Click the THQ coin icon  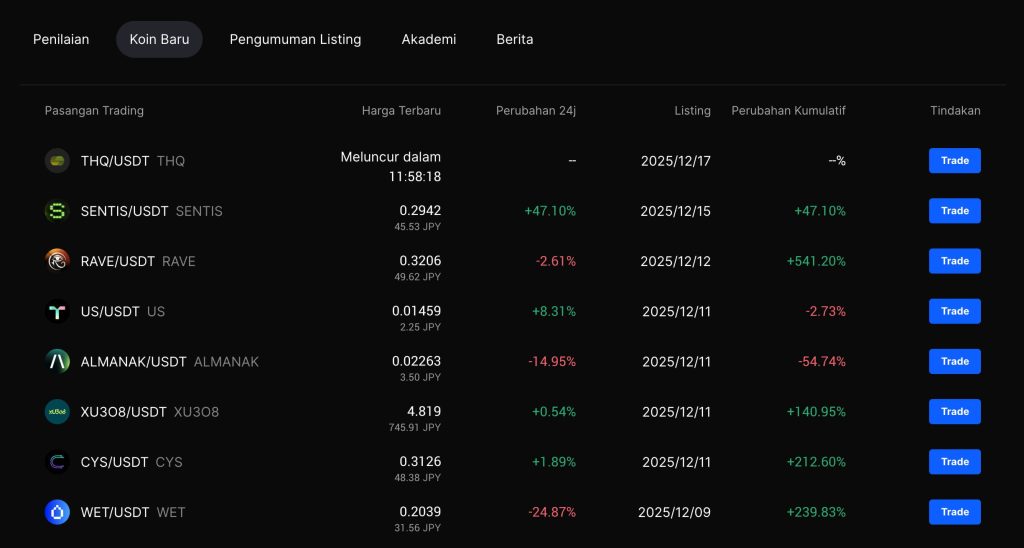coord(57,161)
